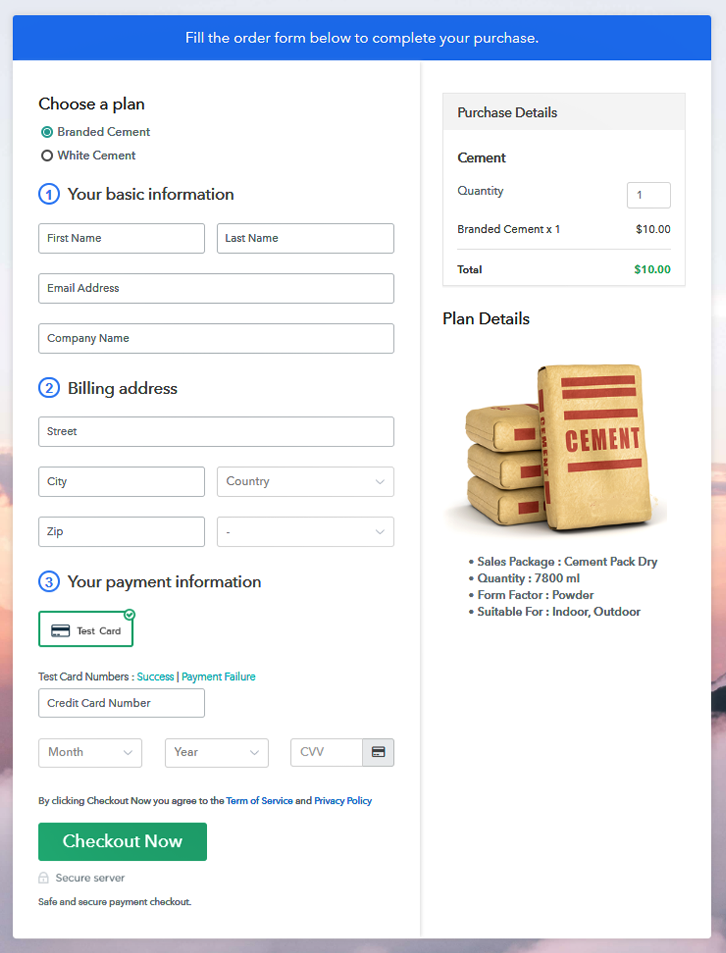Click the CVV card icon
The width and height of the screenshot is (726, 953).
tap(378, 752)
